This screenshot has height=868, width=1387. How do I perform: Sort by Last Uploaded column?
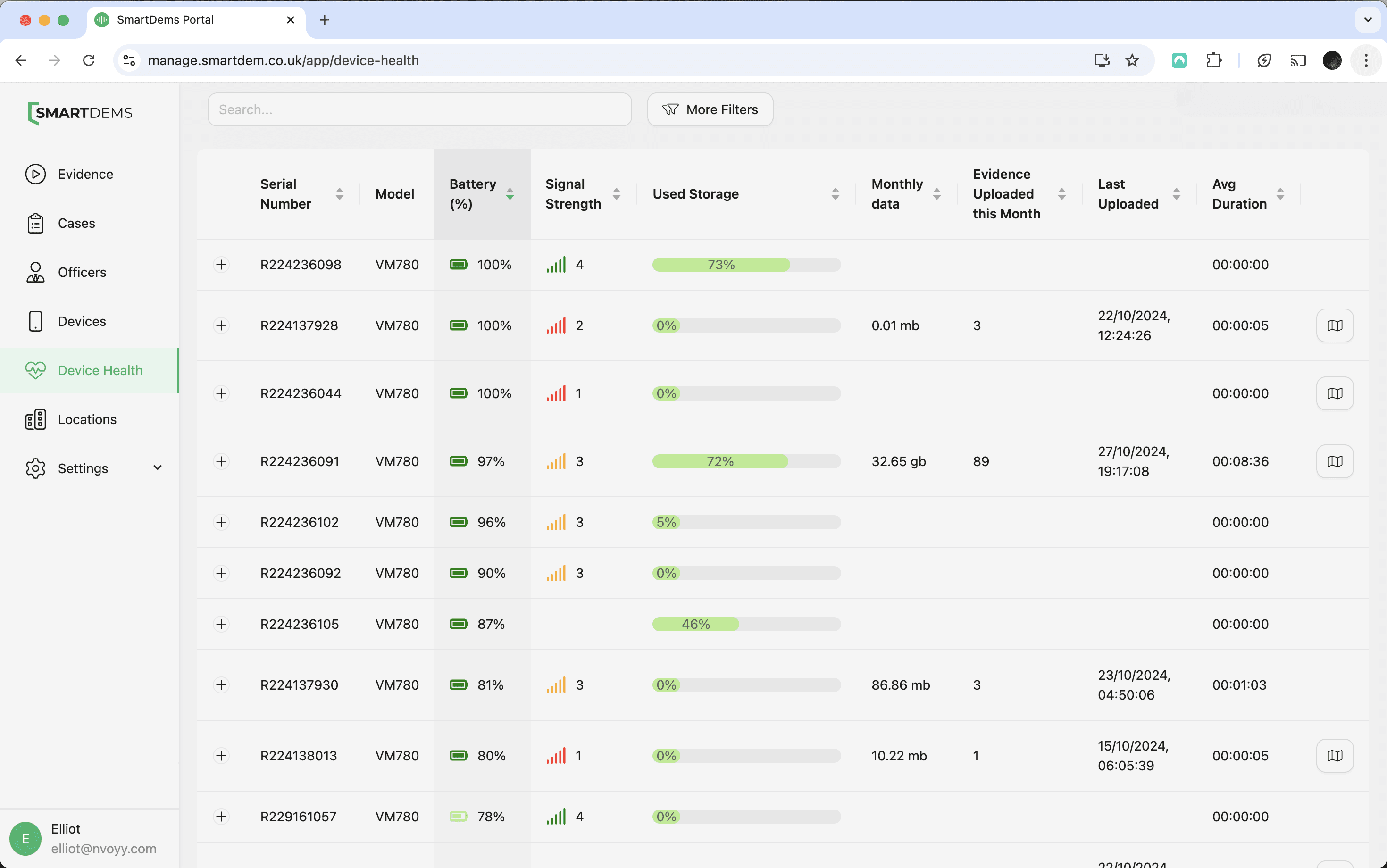(1176, 194)
